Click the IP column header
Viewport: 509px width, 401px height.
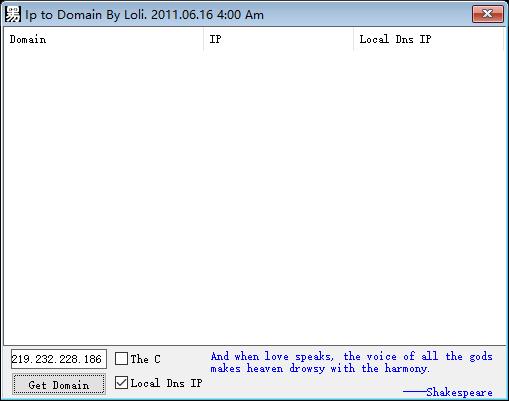coord(278,39)
